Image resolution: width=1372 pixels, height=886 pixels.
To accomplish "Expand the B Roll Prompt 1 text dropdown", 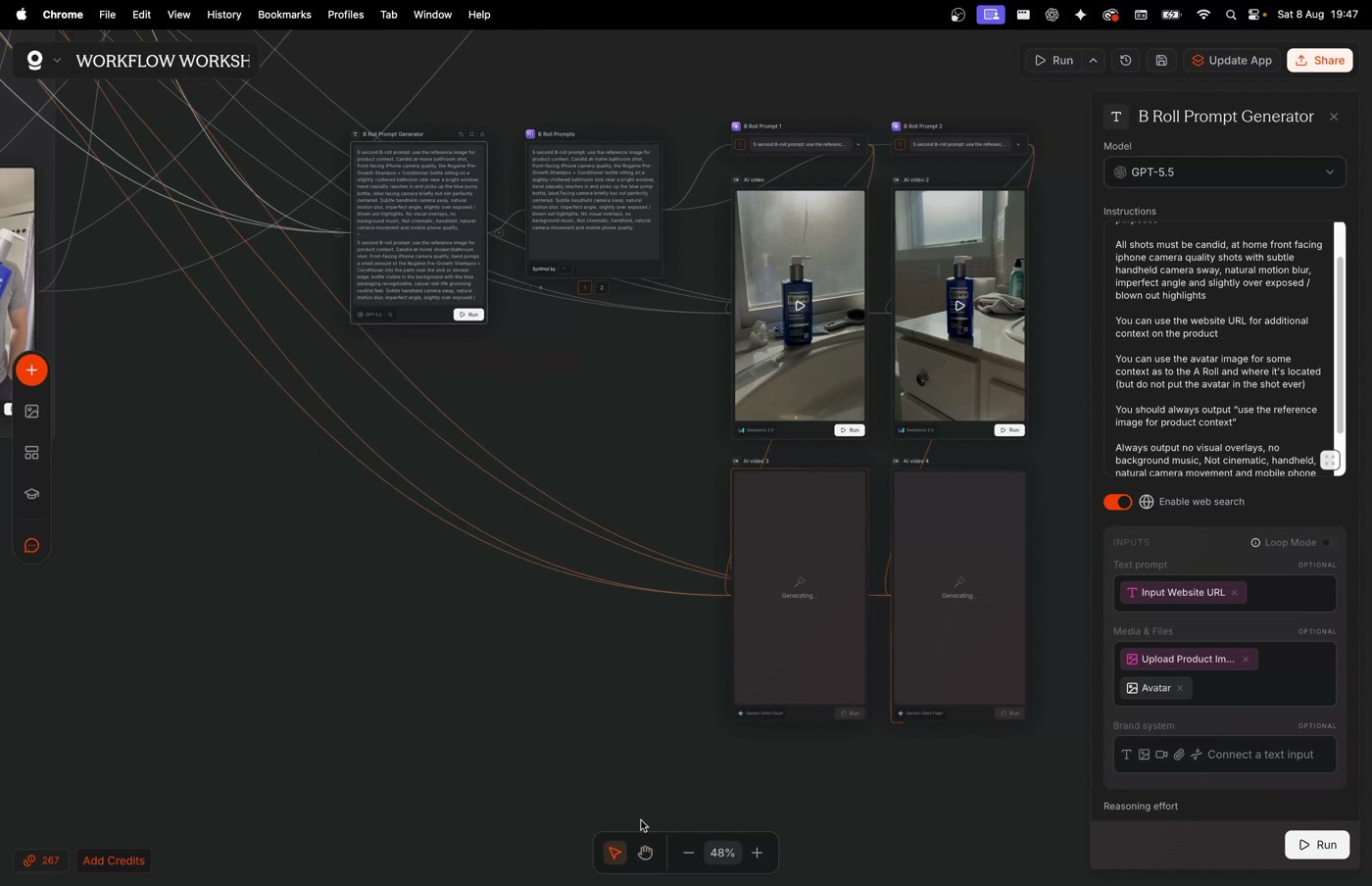I will click(858, 145).
